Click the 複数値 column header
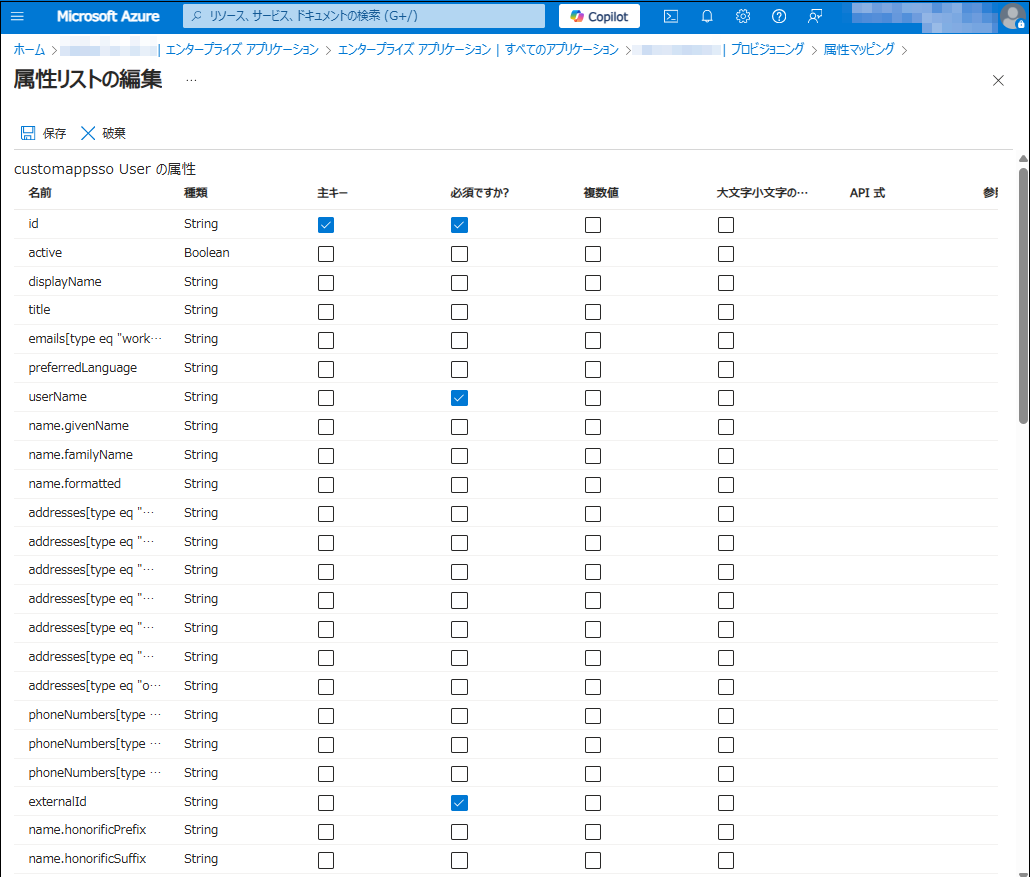The width and height of the screenshot is (1030, 877). coord(601,192)
